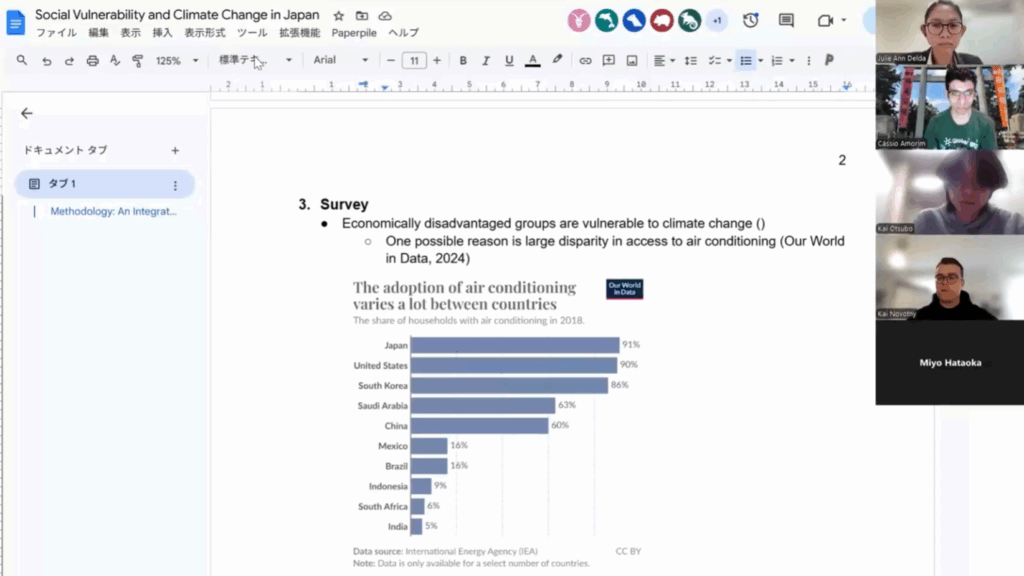This screenshot has height=576, width=1024.
Task: Star this document
Action: coord(339,16)
